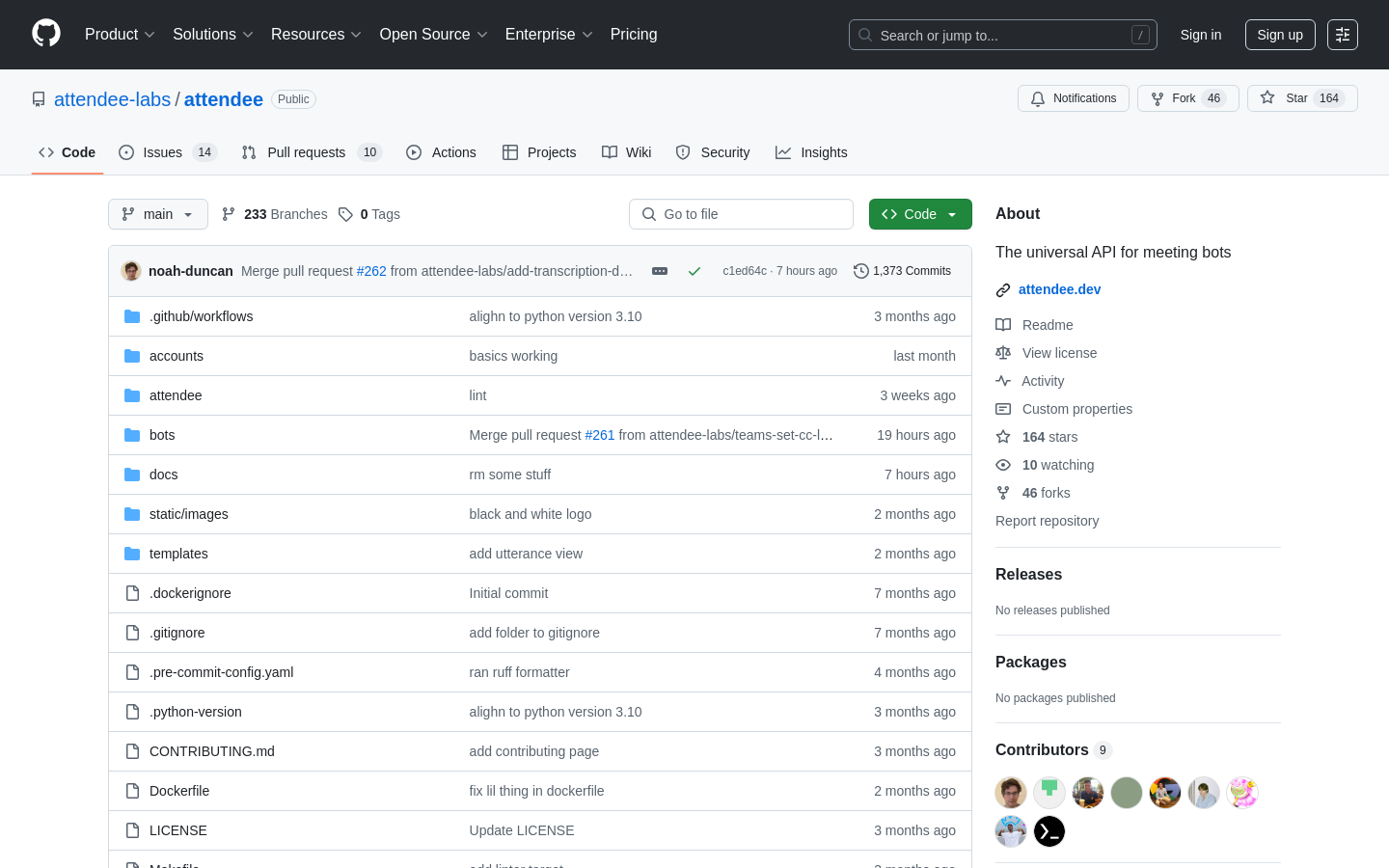Click the command palette icon beside Sign up
Viewport: 1389px width, 868px height.
pos(1343,35)
